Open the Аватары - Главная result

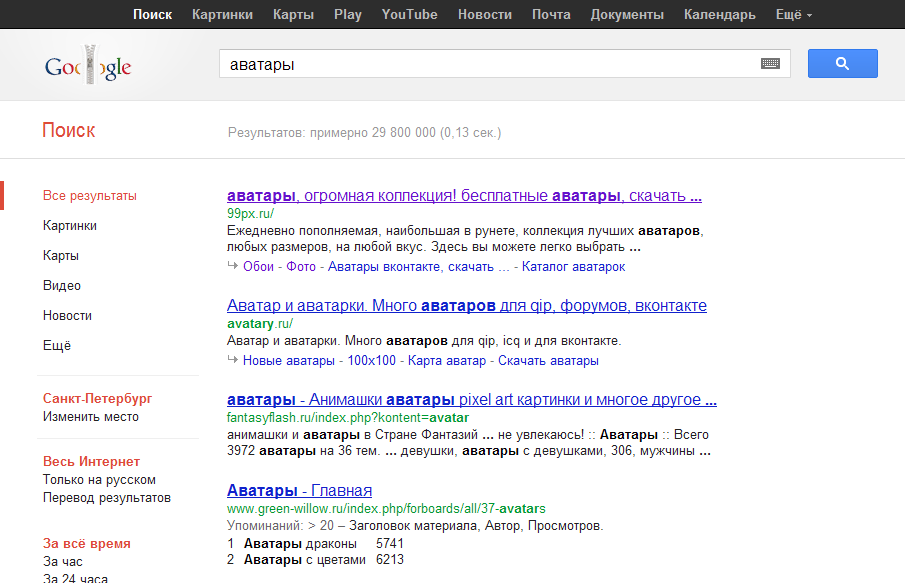click(299, 491)
